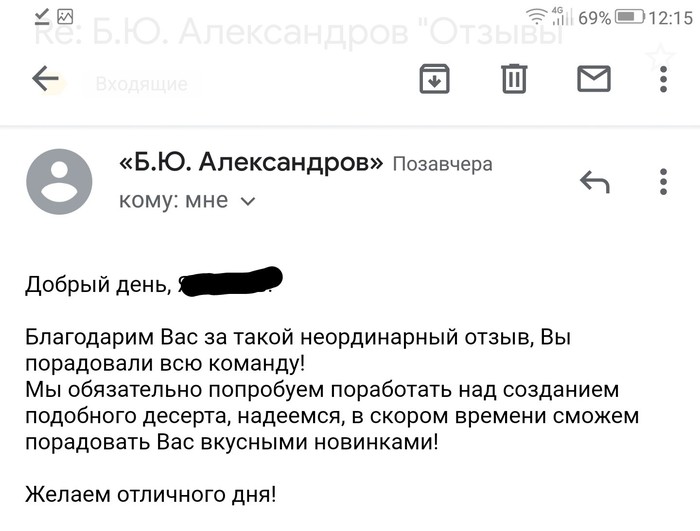This screenshot has height=531, width=700.
Task: Tap the "Позавчера" date label
Action: pyautogui.click(x=442, y=164)
